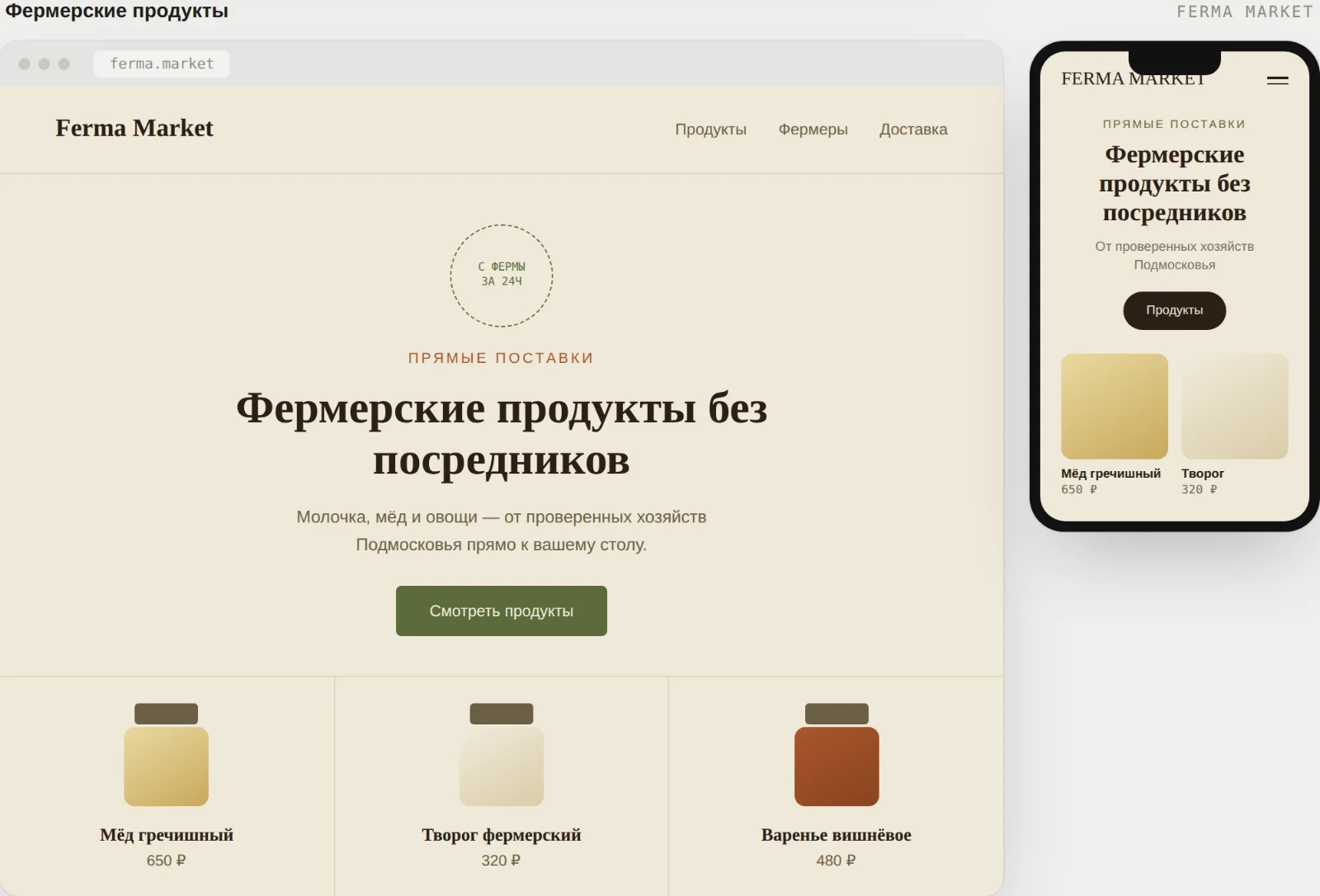Click the first gray browser window dot
The height and width of the screenshot is (896, 1320).
point(25,64)
